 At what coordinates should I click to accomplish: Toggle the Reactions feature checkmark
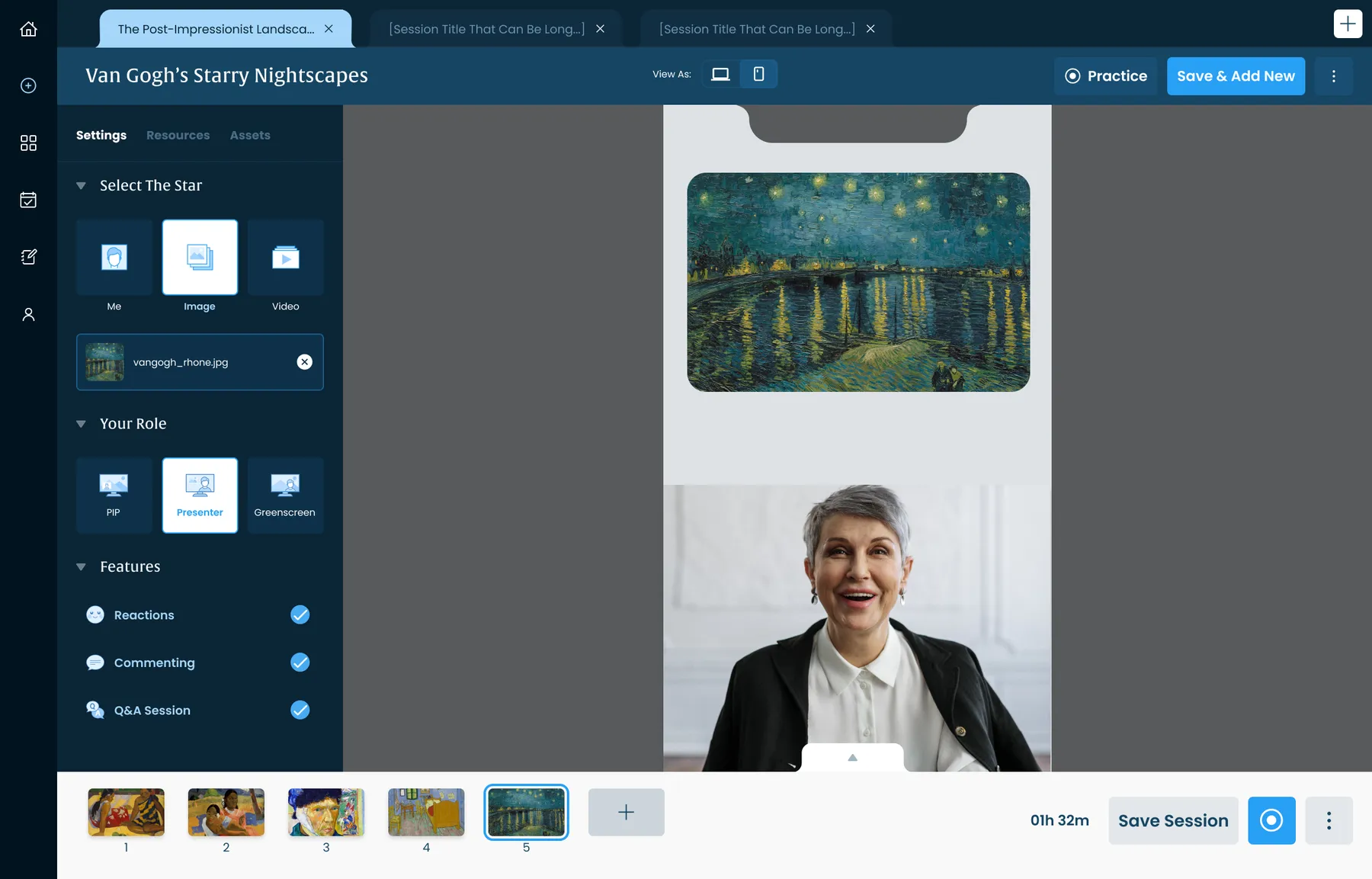[300, 614]
